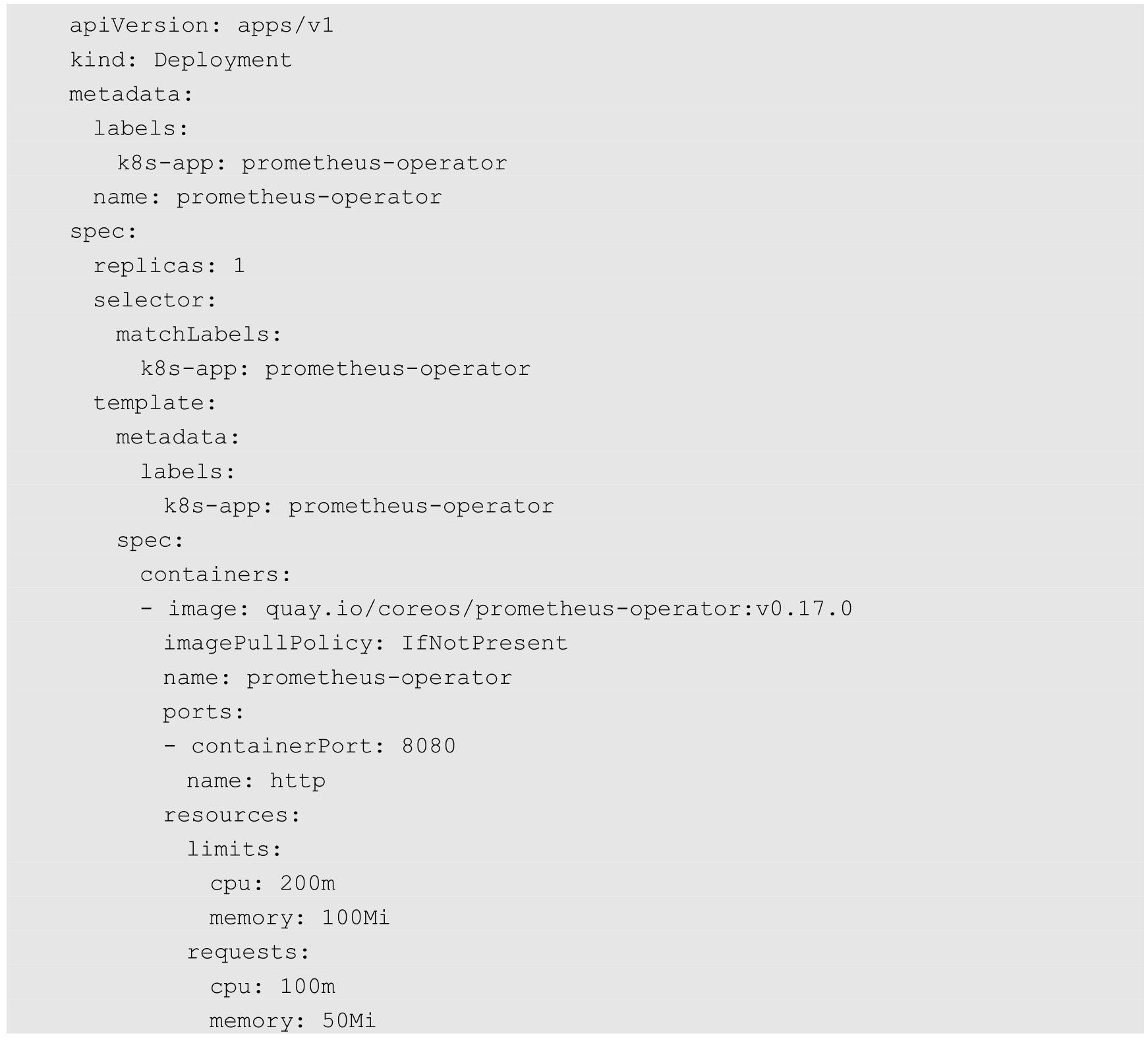Viewport: 1148px width, 1041px height.
Task: Click the limits: key
Action: coord(234,849)
